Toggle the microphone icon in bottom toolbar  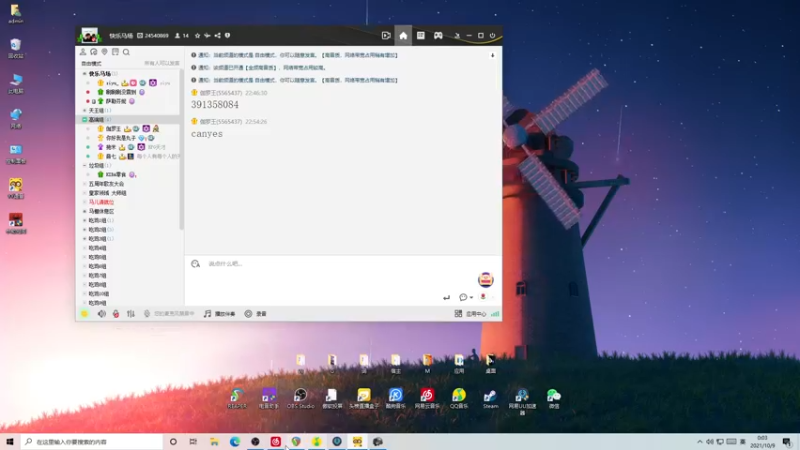pyautogui.click(x=116, y=313)
